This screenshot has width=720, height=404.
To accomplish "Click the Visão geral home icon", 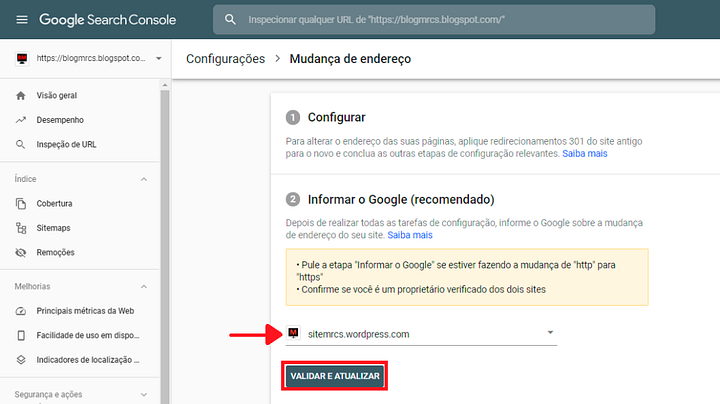I will (x=21, y=95).
